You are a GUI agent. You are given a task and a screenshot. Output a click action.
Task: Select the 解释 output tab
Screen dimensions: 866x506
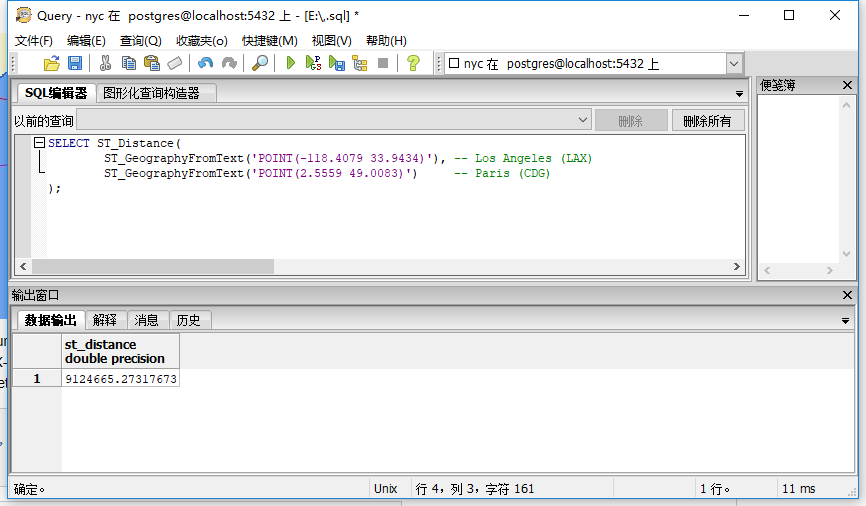(105, 320)
